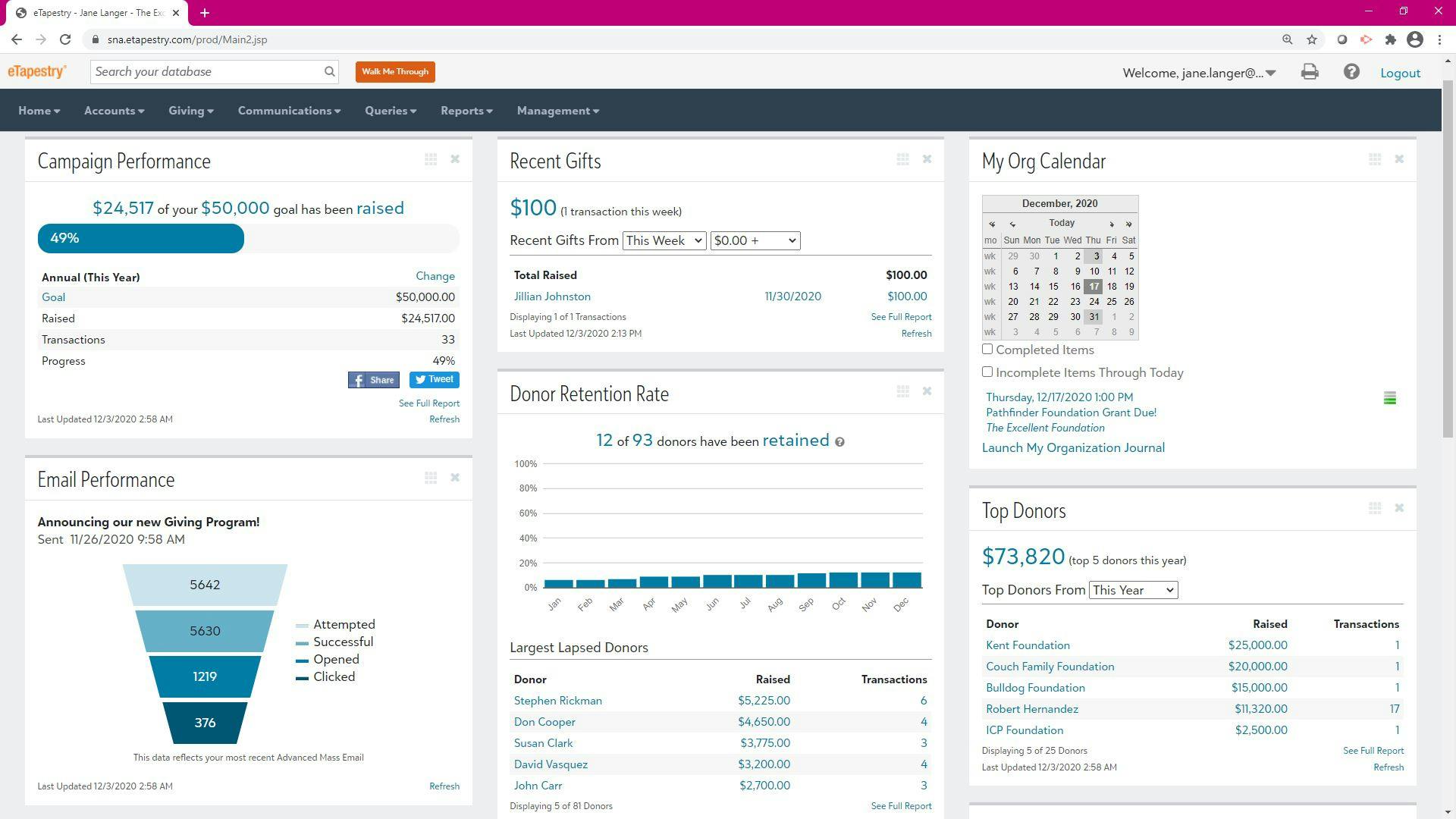
Task: Share campaign progress via Facebook icon
Action: 373,379
